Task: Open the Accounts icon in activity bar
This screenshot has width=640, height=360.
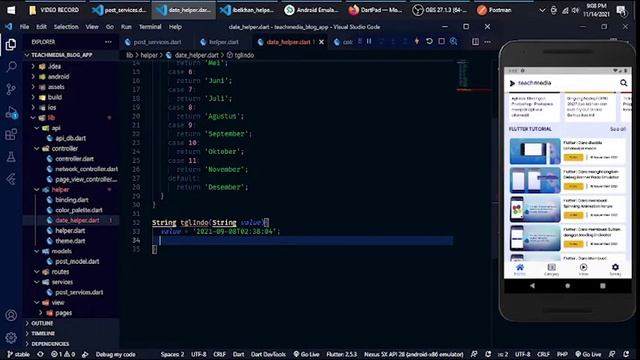Action: tap(11, 315)
